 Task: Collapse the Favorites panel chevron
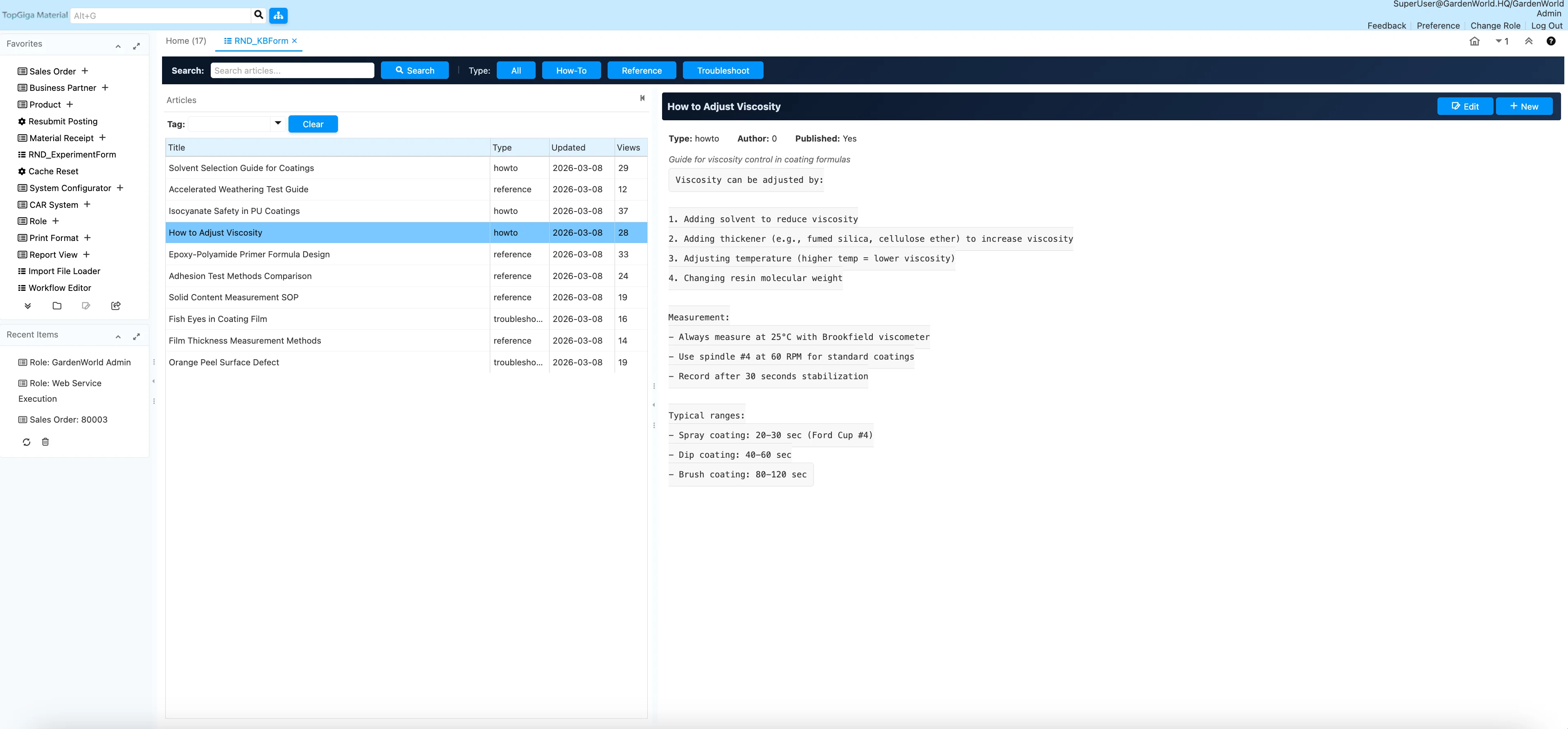click(118, 46)
